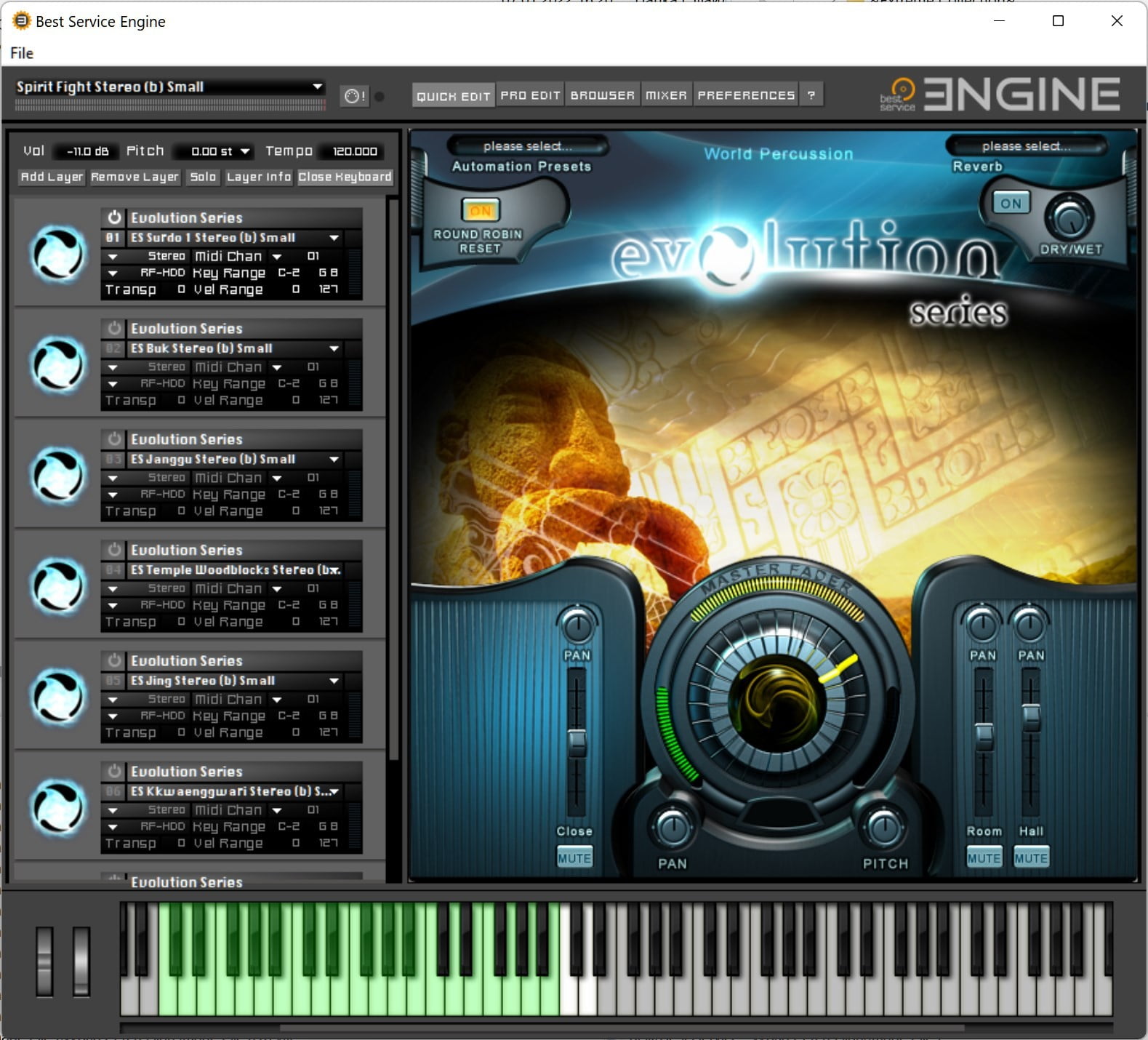
Task: Toggle the Round Robin Reset ON button
Action: (x=480, y=211)
